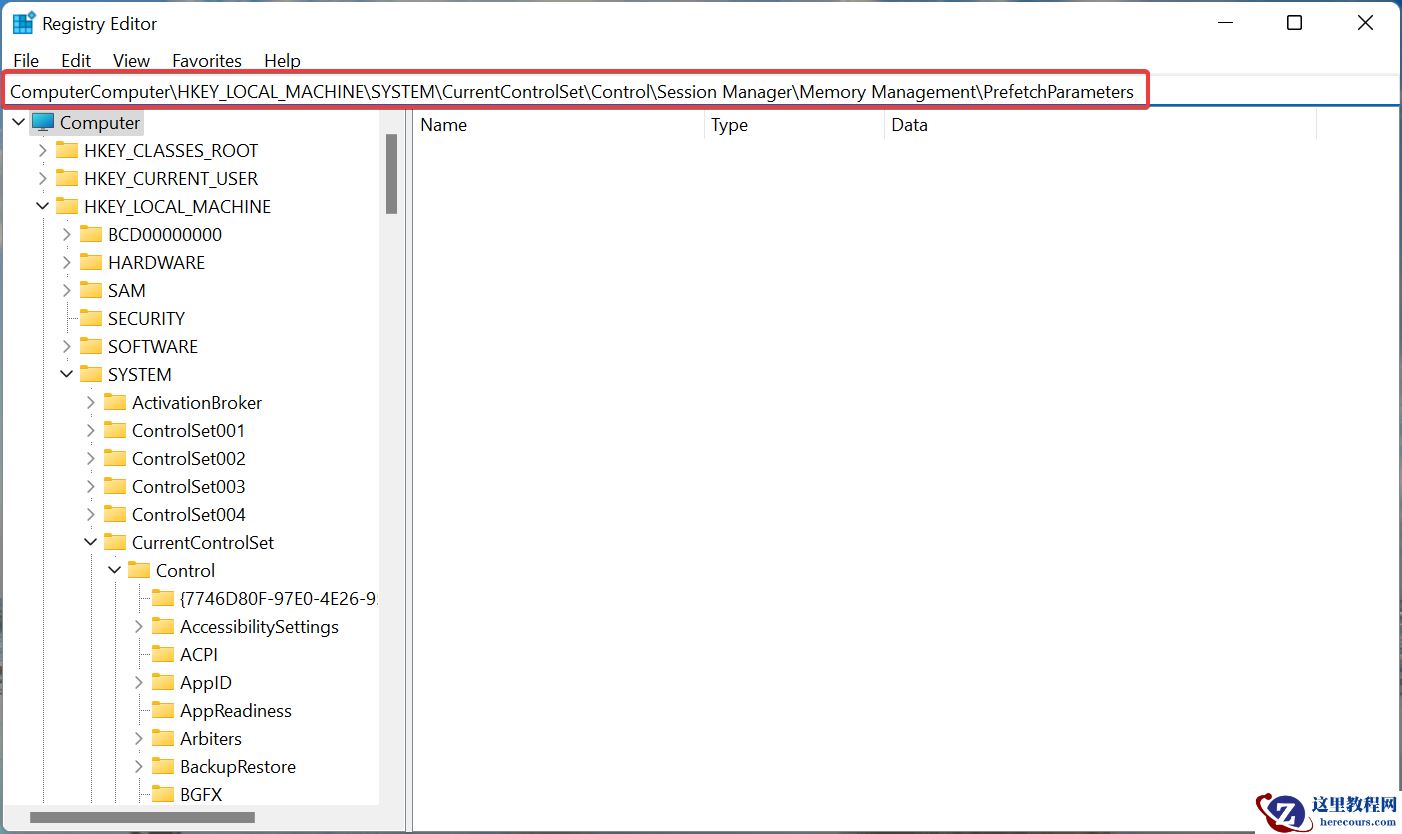The image size is (1402, 834).
Task: Select the SOFTWARE folder icon
Action: pos(91,346)
